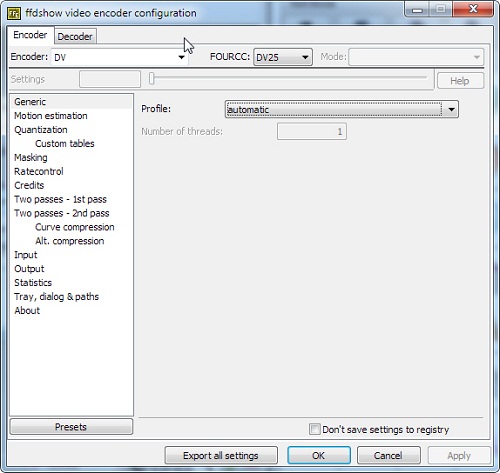This screenshot has width=500, height=473.
Task: Select Motion estimation in the list
Action: pyautogui.click(x=51, y=116)
